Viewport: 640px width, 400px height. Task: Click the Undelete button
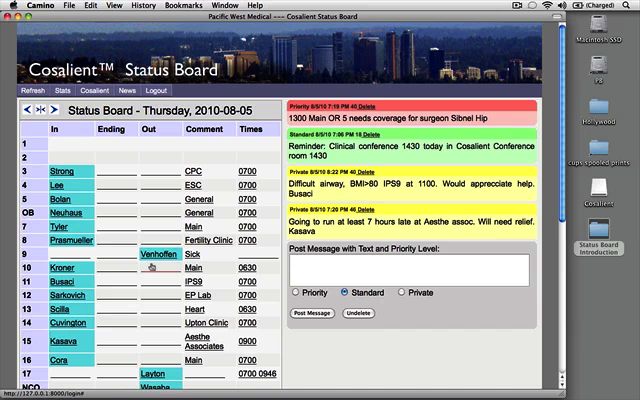click(358, 313)
